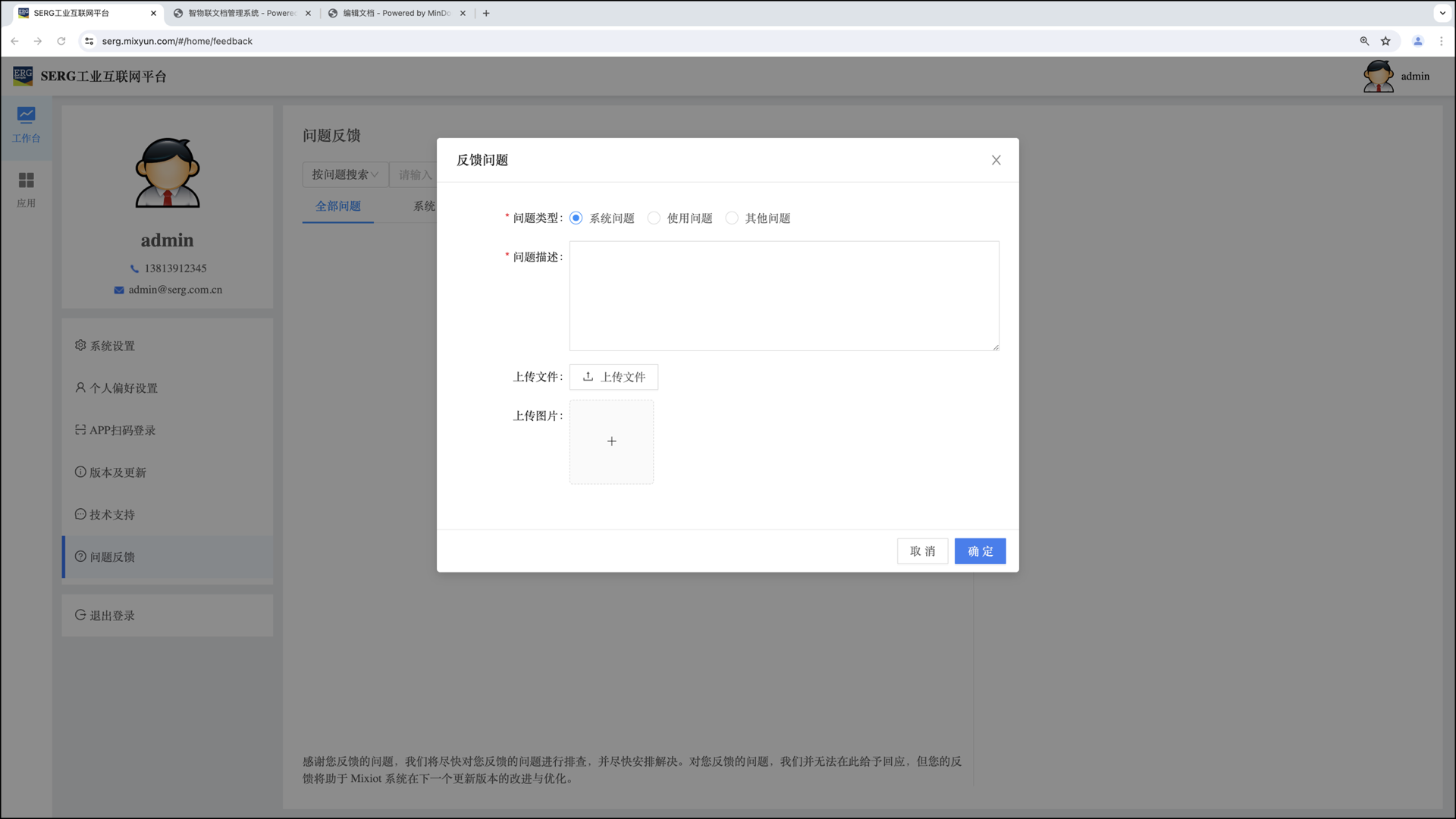
Task: Expand the browser tab search chevron
Action: point(1442,13)
